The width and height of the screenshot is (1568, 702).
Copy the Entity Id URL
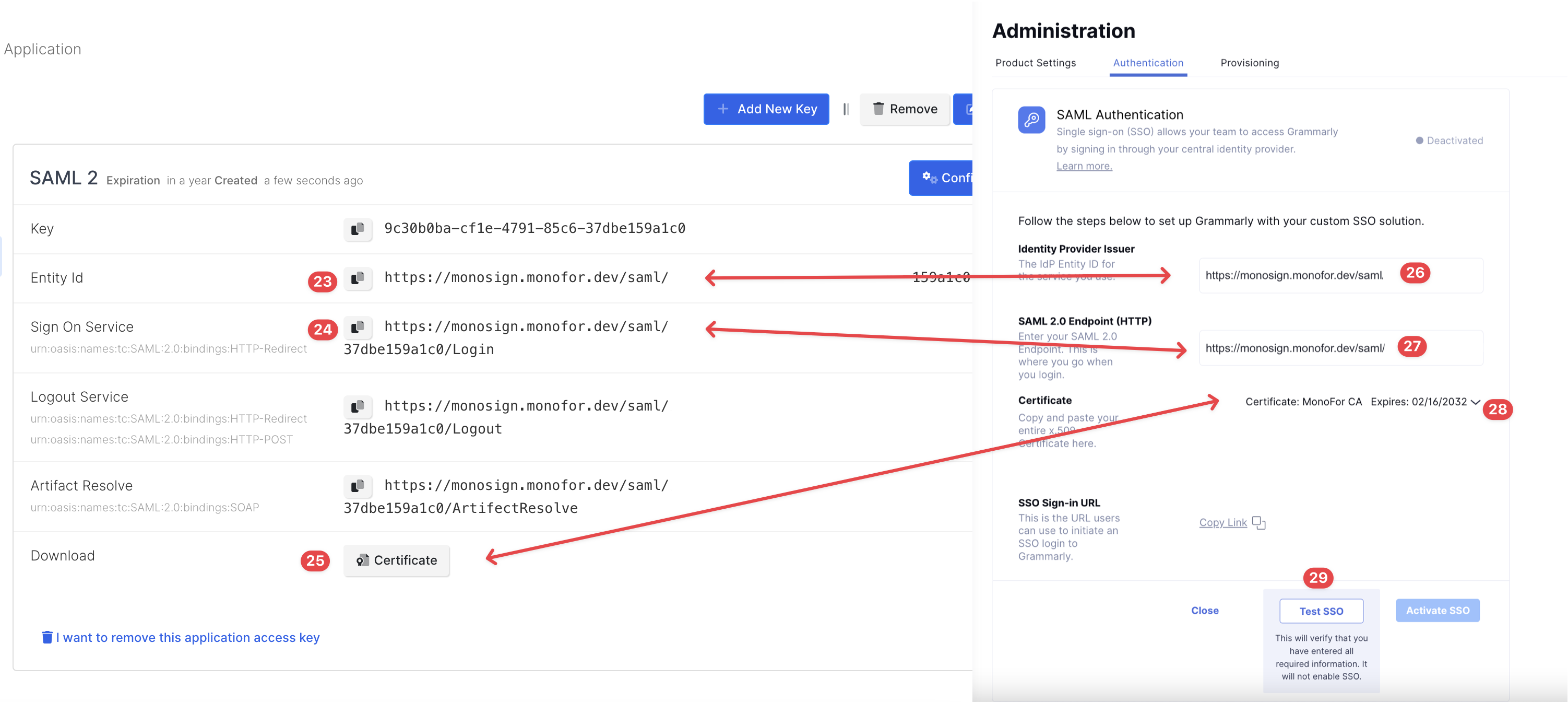click(358, 278)
